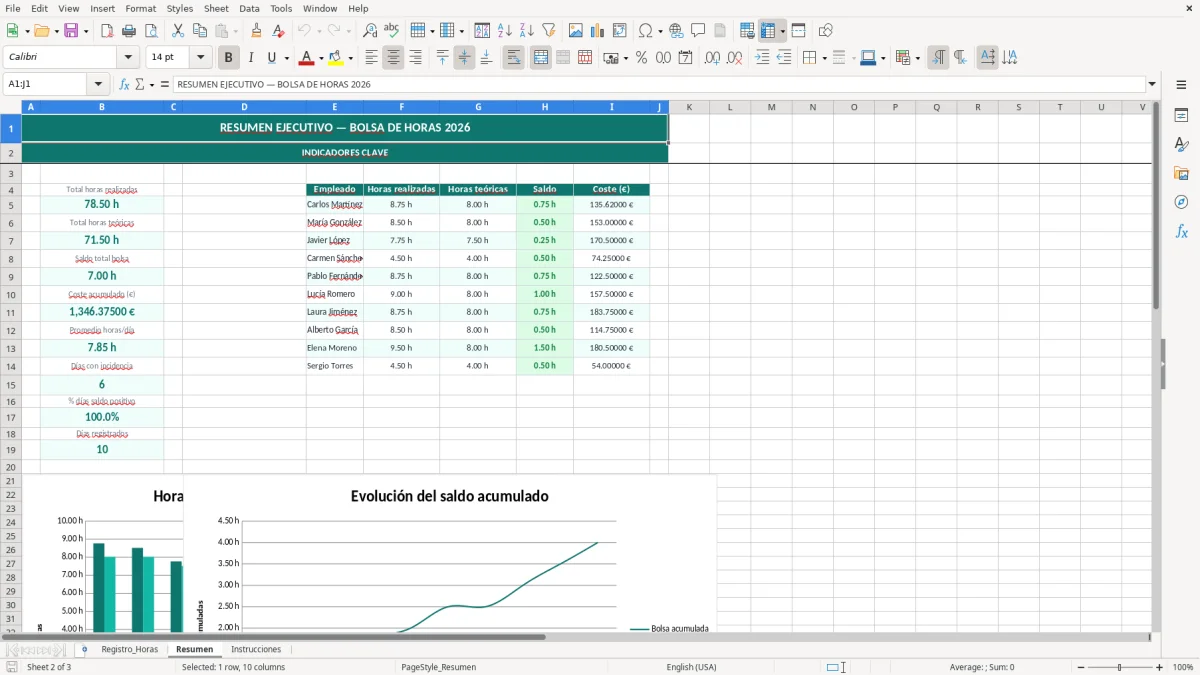Expand the formula bar arrow
The width and height of the screenshot is (1200, 675).
[x=1152, y=85]
